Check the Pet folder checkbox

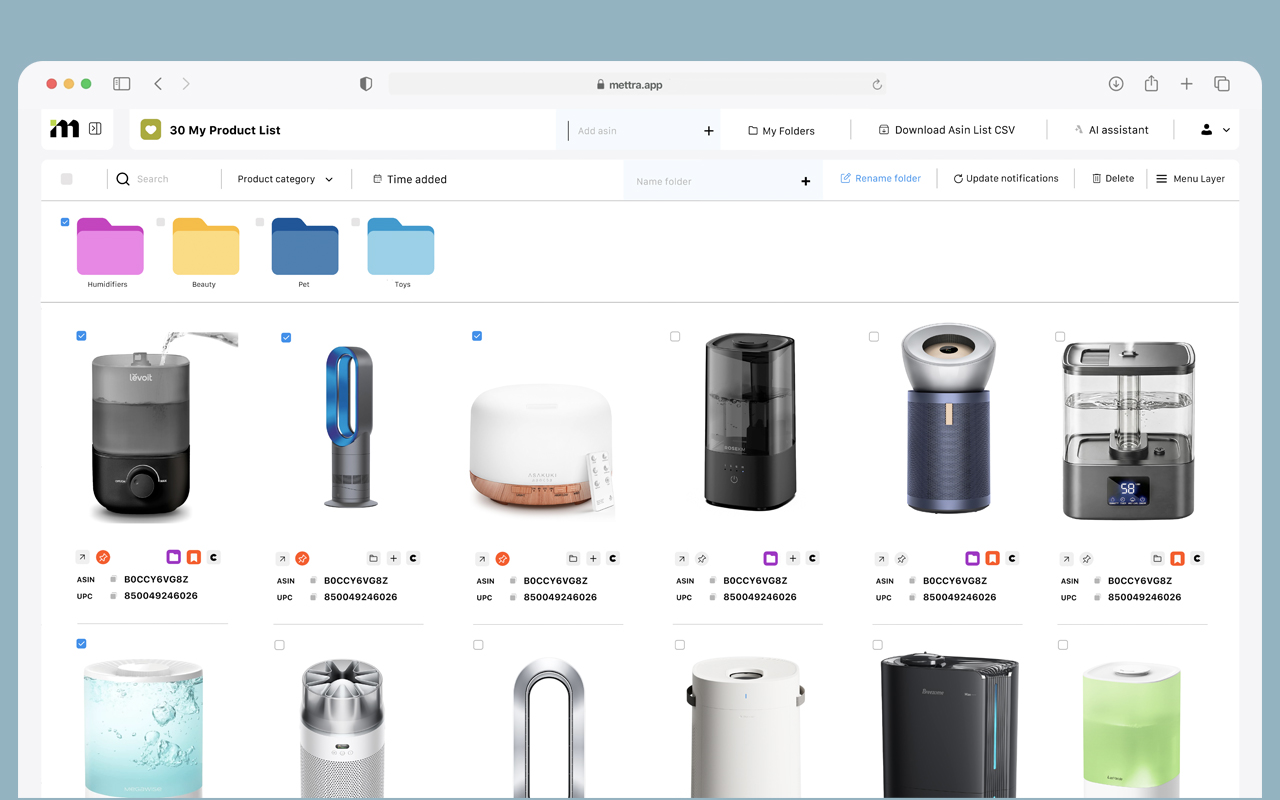pos(260,222)
